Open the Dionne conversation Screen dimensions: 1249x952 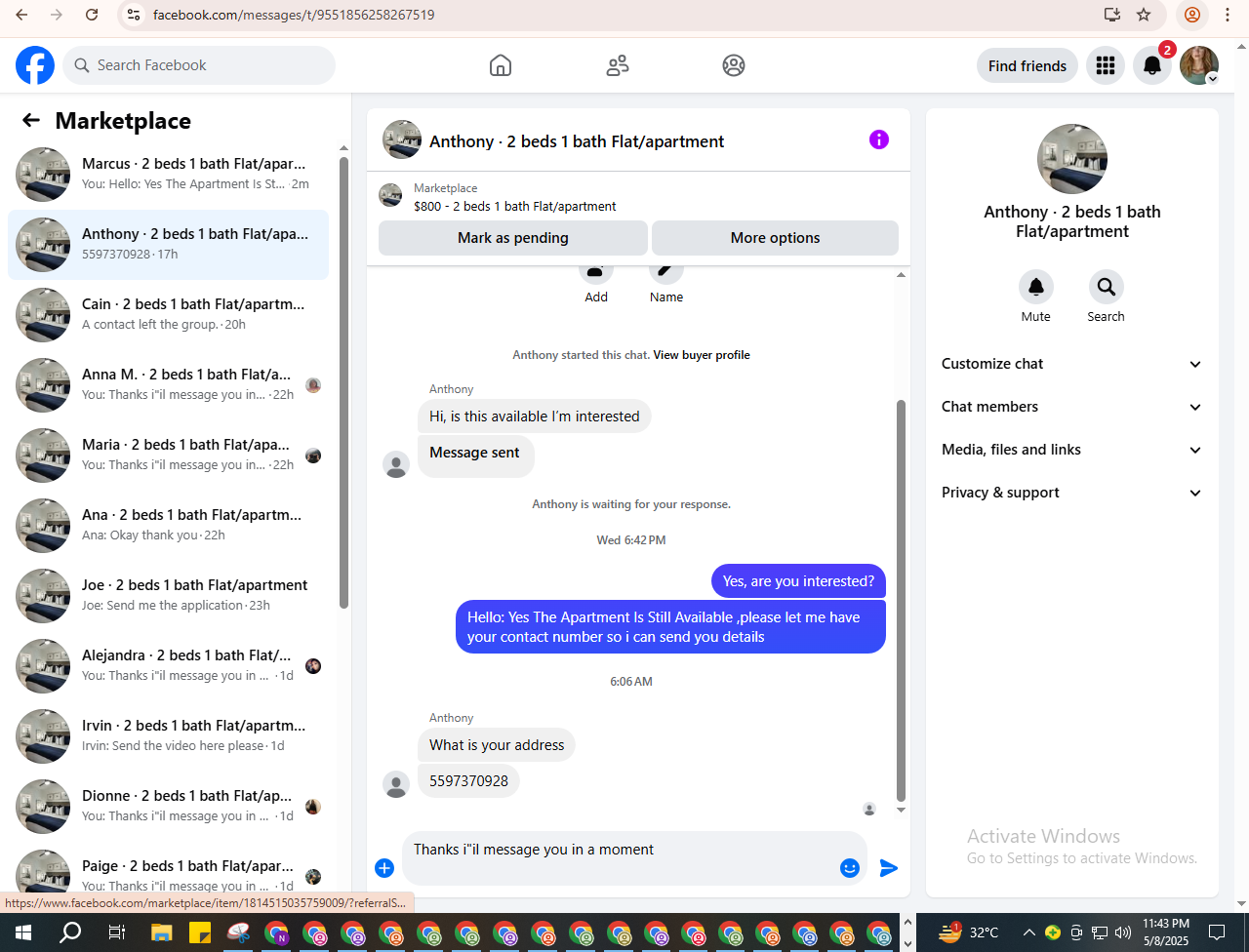click(x=168, y=807)
